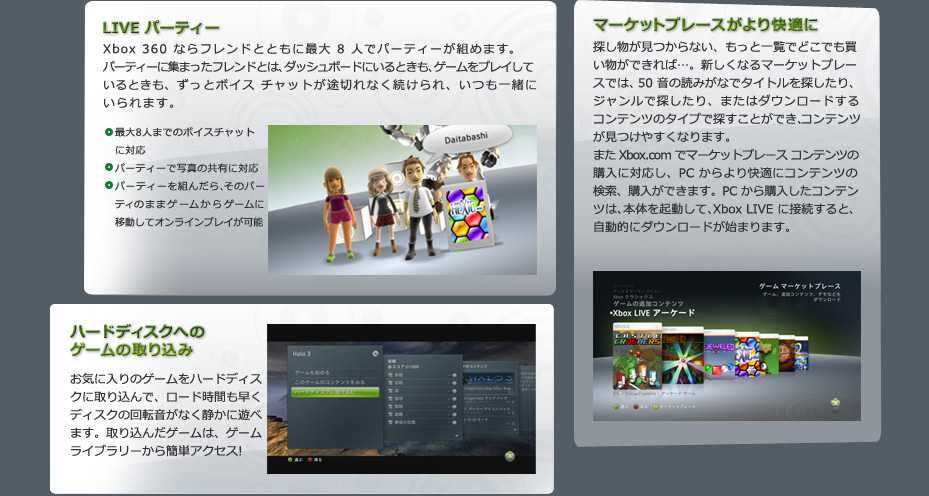Open the Castle Crashers game cover
929x496 pixels.
tap(637, 355)
